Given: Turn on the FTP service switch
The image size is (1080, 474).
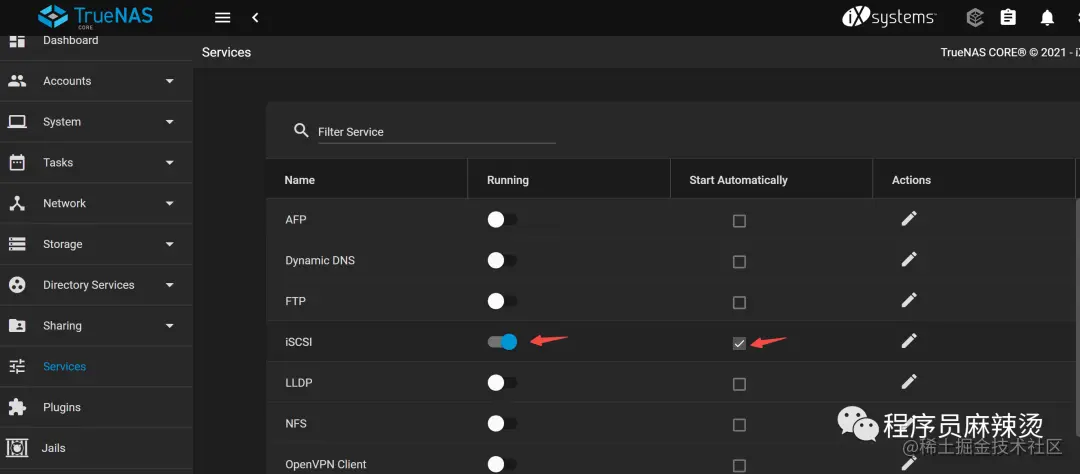Looking at the screenshot, I should pos(502,301).
